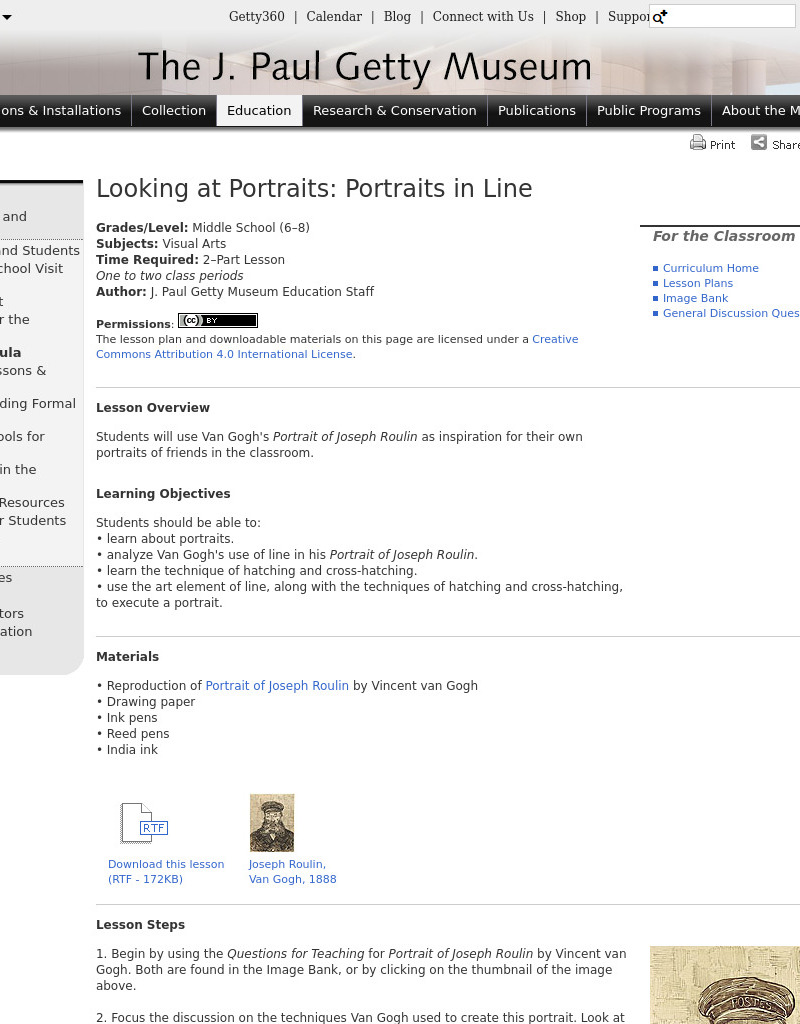Click the Joseph Roulin painting thumbnail
800x1024 pixels.
coord(271,822)
